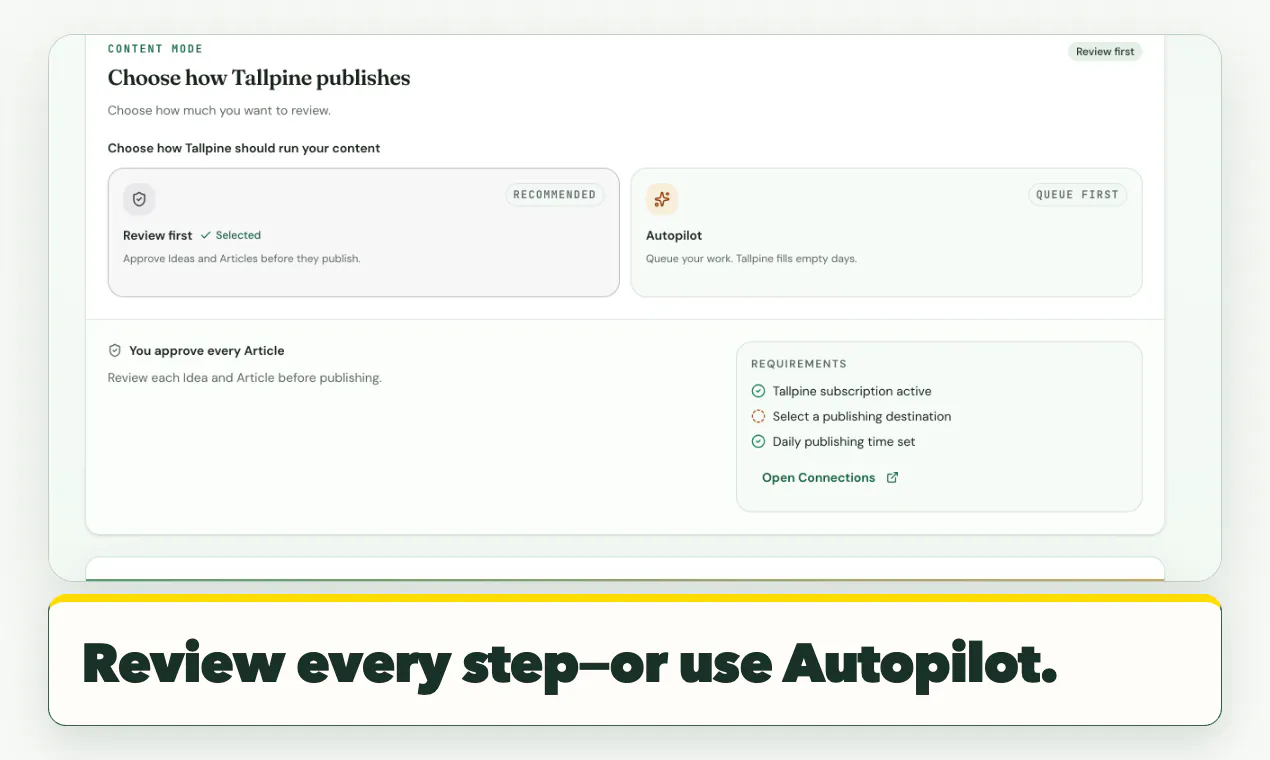Viewport: 1270px width, 760px height.
Task: Click Approve Ideas and Articles before they publish
Action: pos(241,258)
